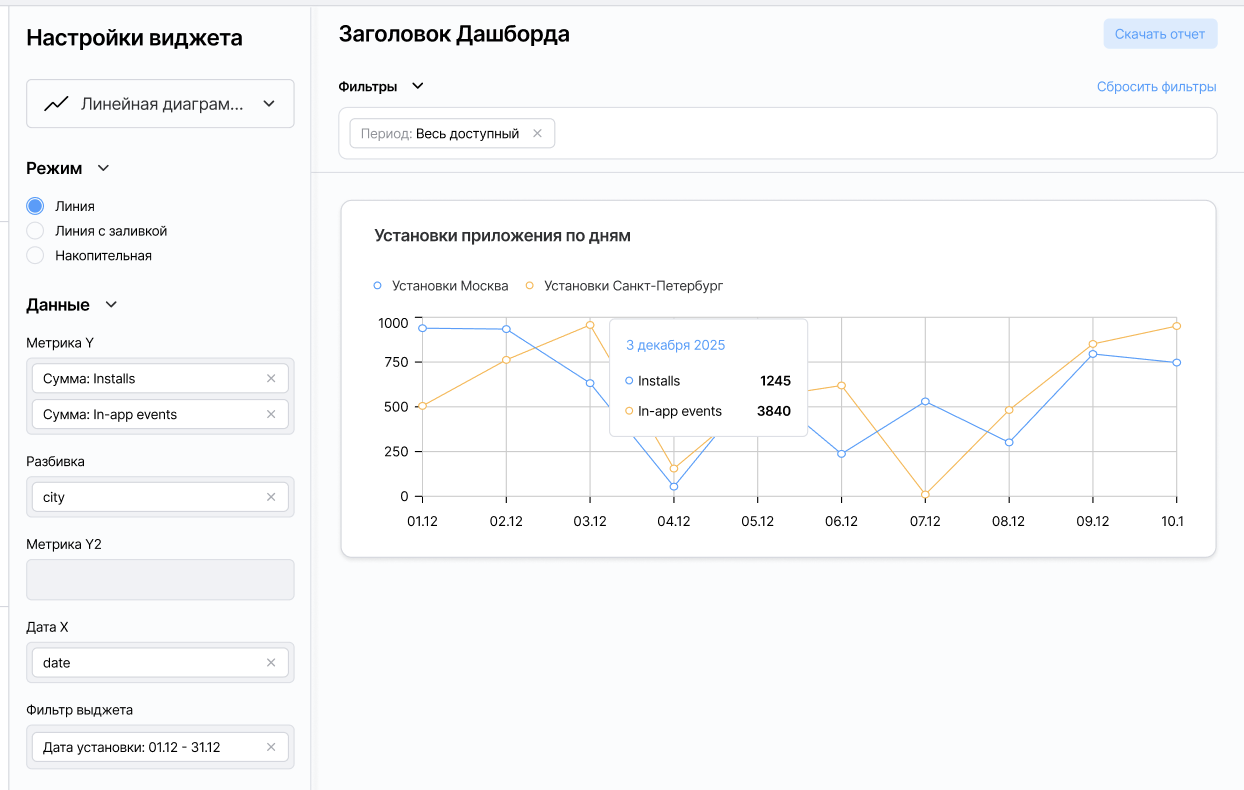Open the 'Линейная диаграмма' widget type dropdown
The height and width of the screenshot is (790, 1244).
click(x=268, y=104)
